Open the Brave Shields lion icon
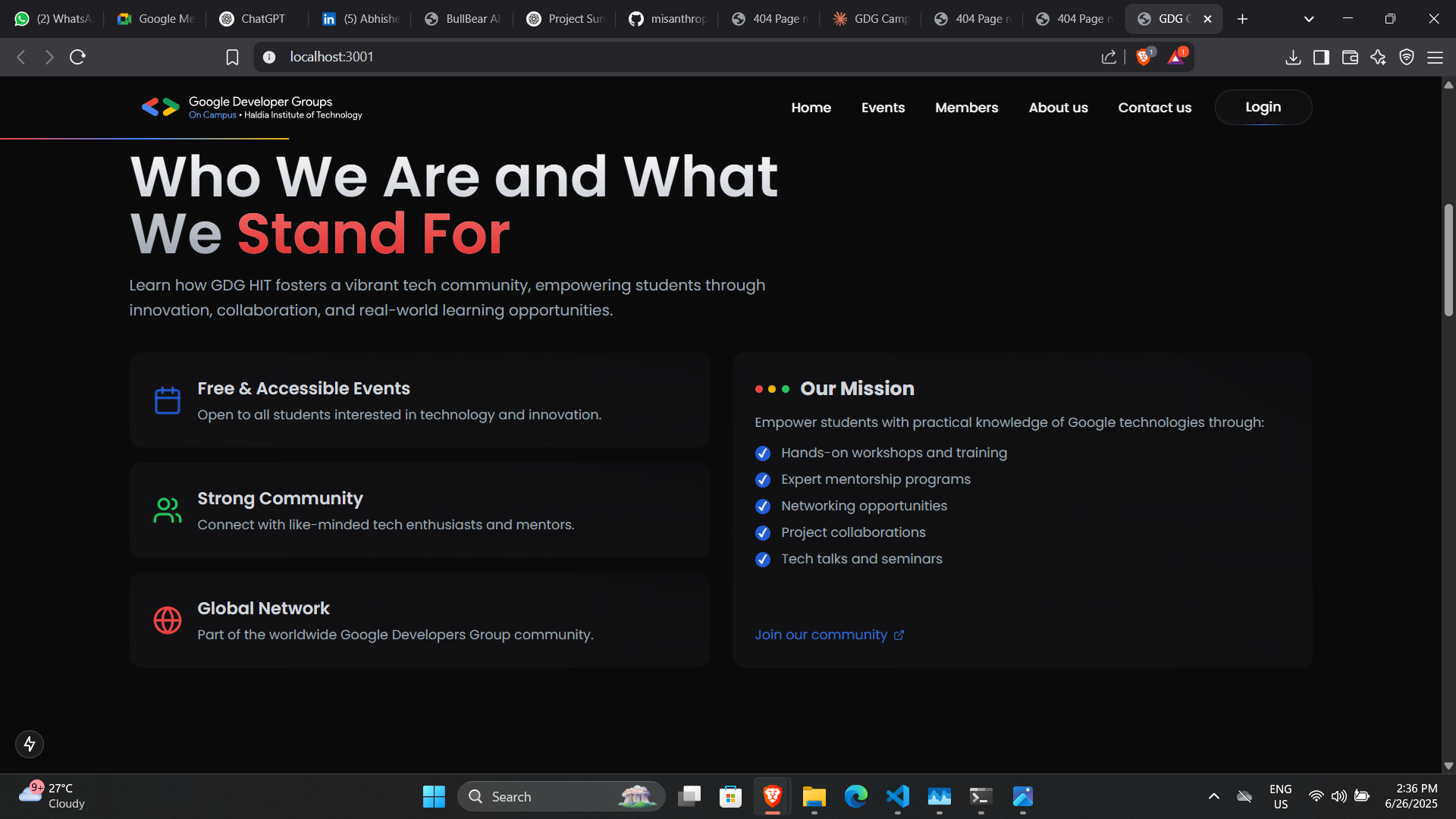The height and width of the screenshot is (819, 1456). [x=1144, y=57]
